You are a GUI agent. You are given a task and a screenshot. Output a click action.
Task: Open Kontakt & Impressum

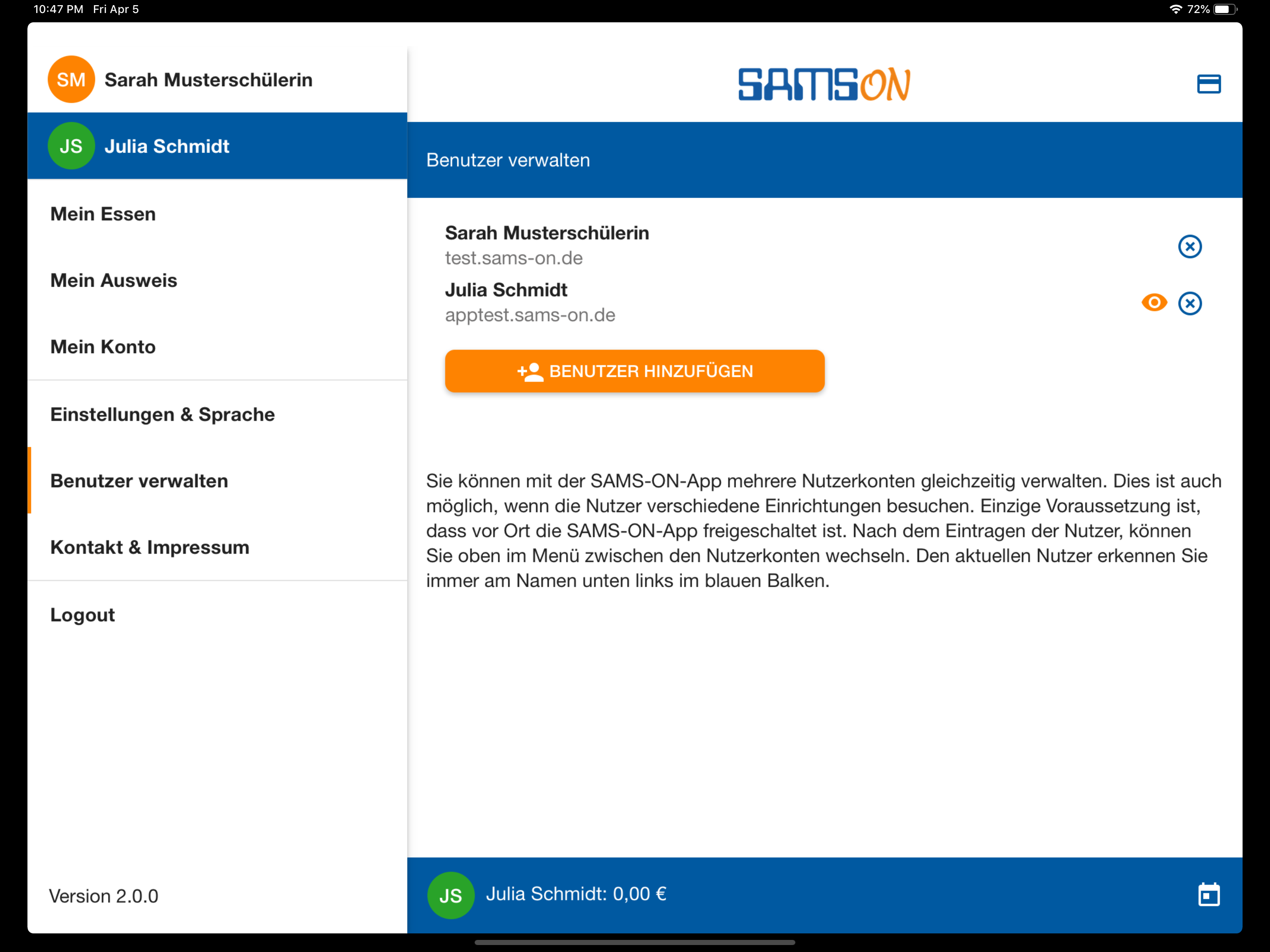(150, 547)
